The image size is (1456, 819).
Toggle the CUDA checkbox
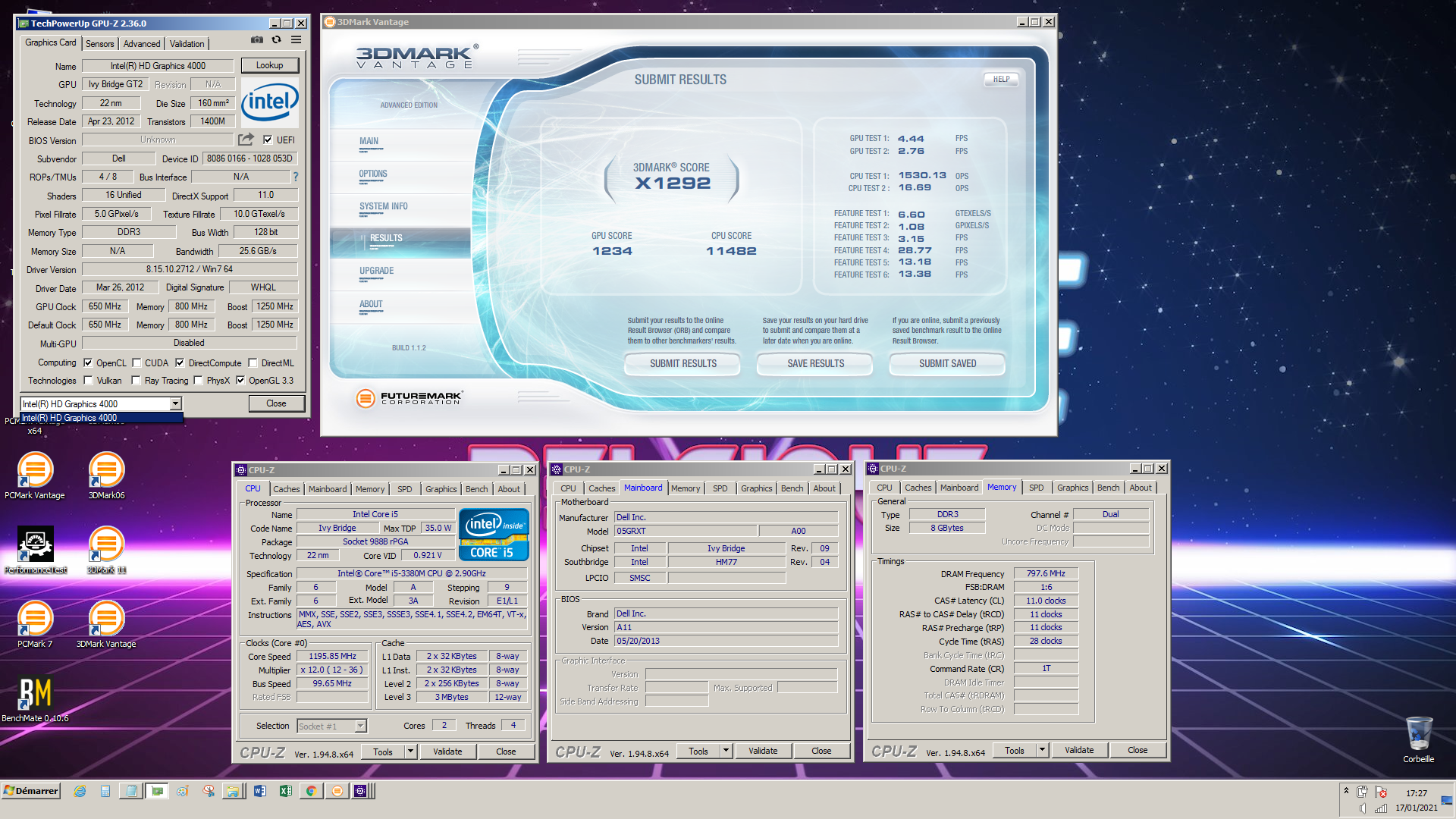tap(136, 363)
